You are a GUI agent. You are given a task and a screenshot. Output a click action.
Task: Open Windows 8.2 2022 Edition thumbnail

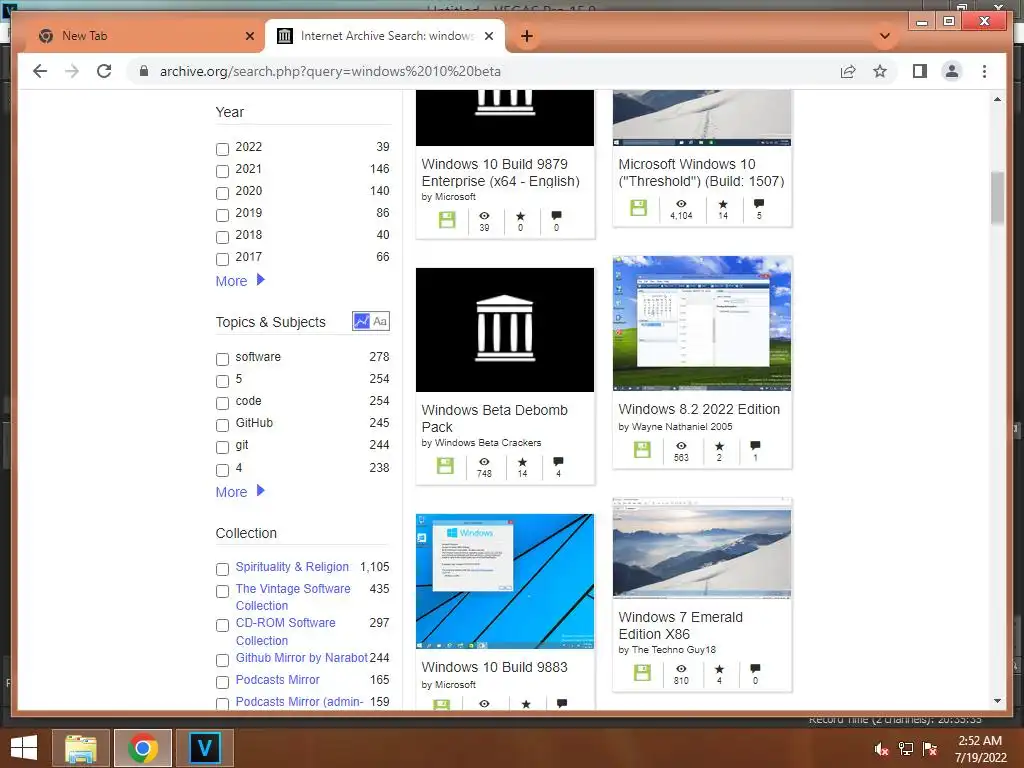702,323
